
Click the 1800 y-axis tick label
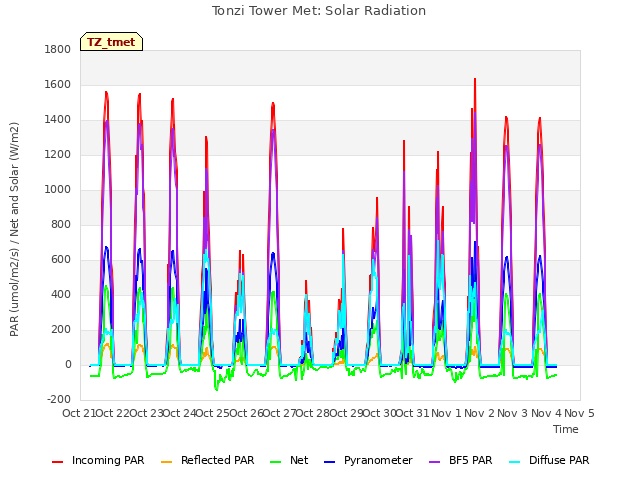click(58, 49)
